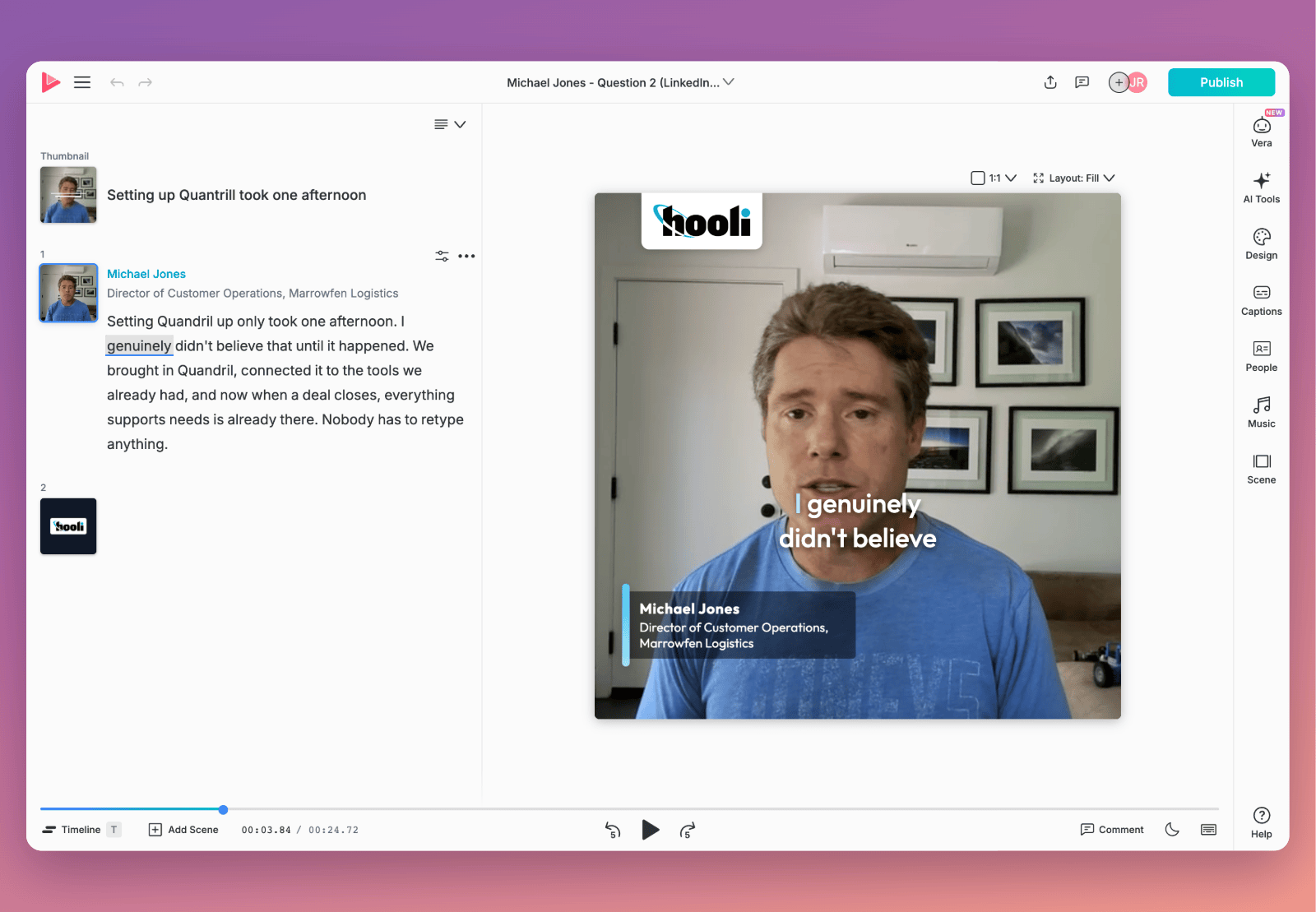Click the undo arrow icon
This screenshot has width=1316, height=912.
(117, 82)
